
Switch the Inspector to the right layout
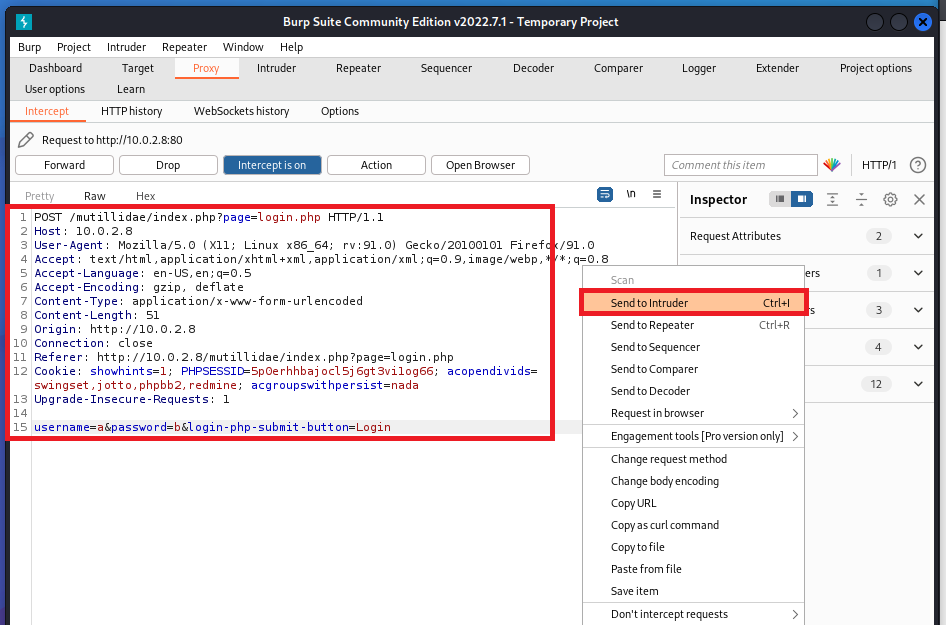[x=802, y=199]
